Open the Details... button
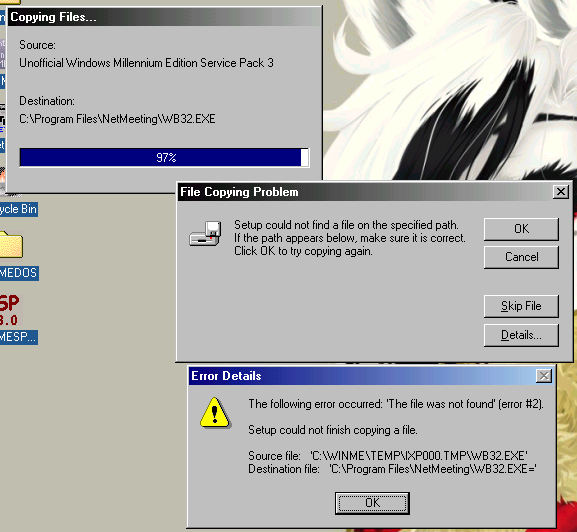 pyautogui.click(x=521, y=335)
